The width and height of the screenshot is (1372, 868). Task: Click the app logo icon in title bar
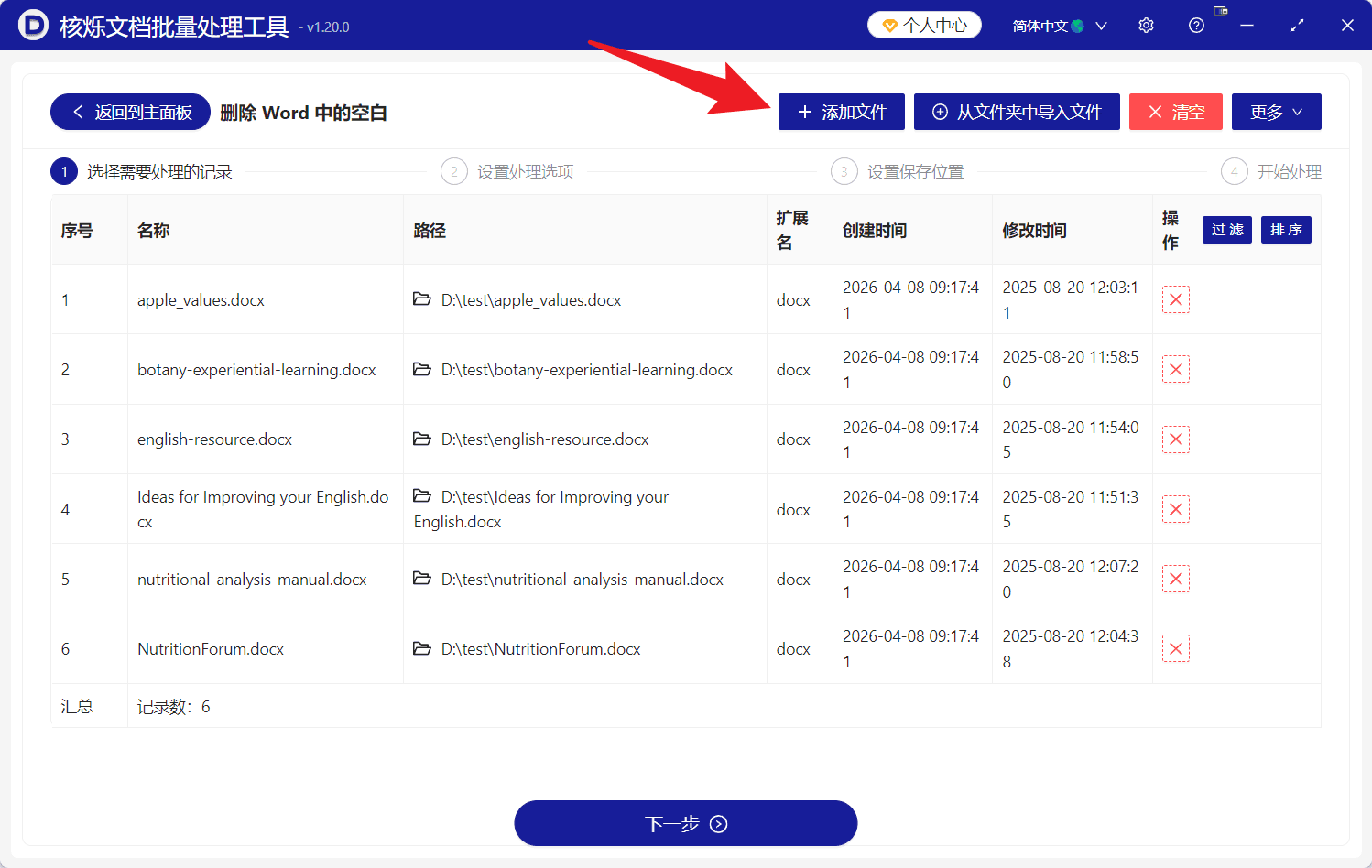pos(32,25)
